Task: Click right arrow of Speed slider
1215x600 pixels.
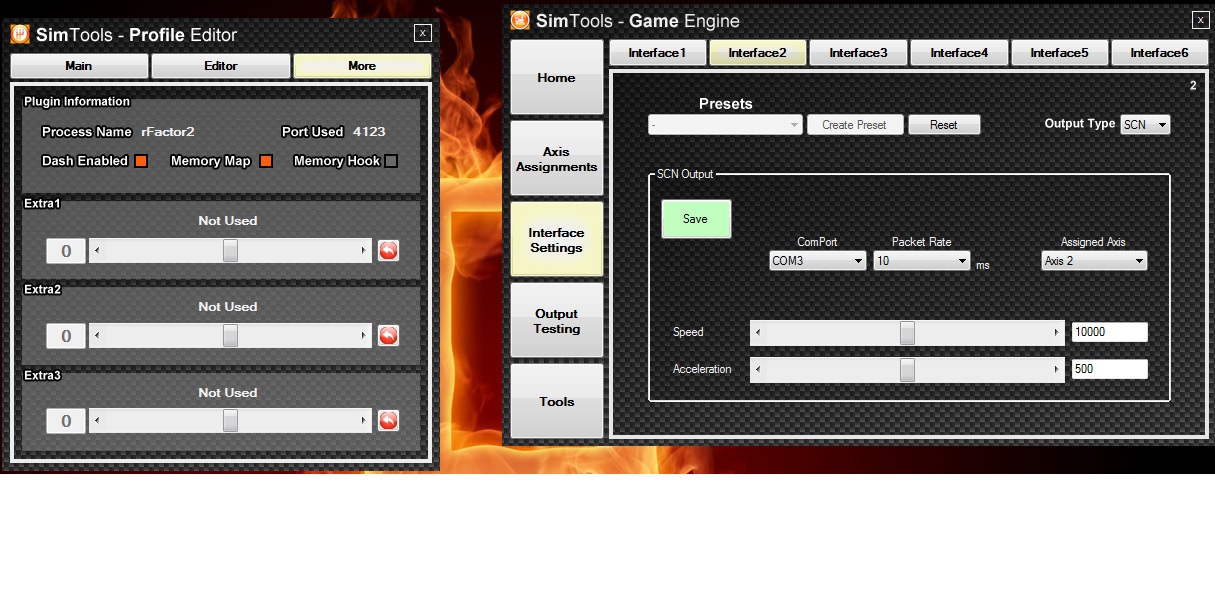Action: (1057, 333)
